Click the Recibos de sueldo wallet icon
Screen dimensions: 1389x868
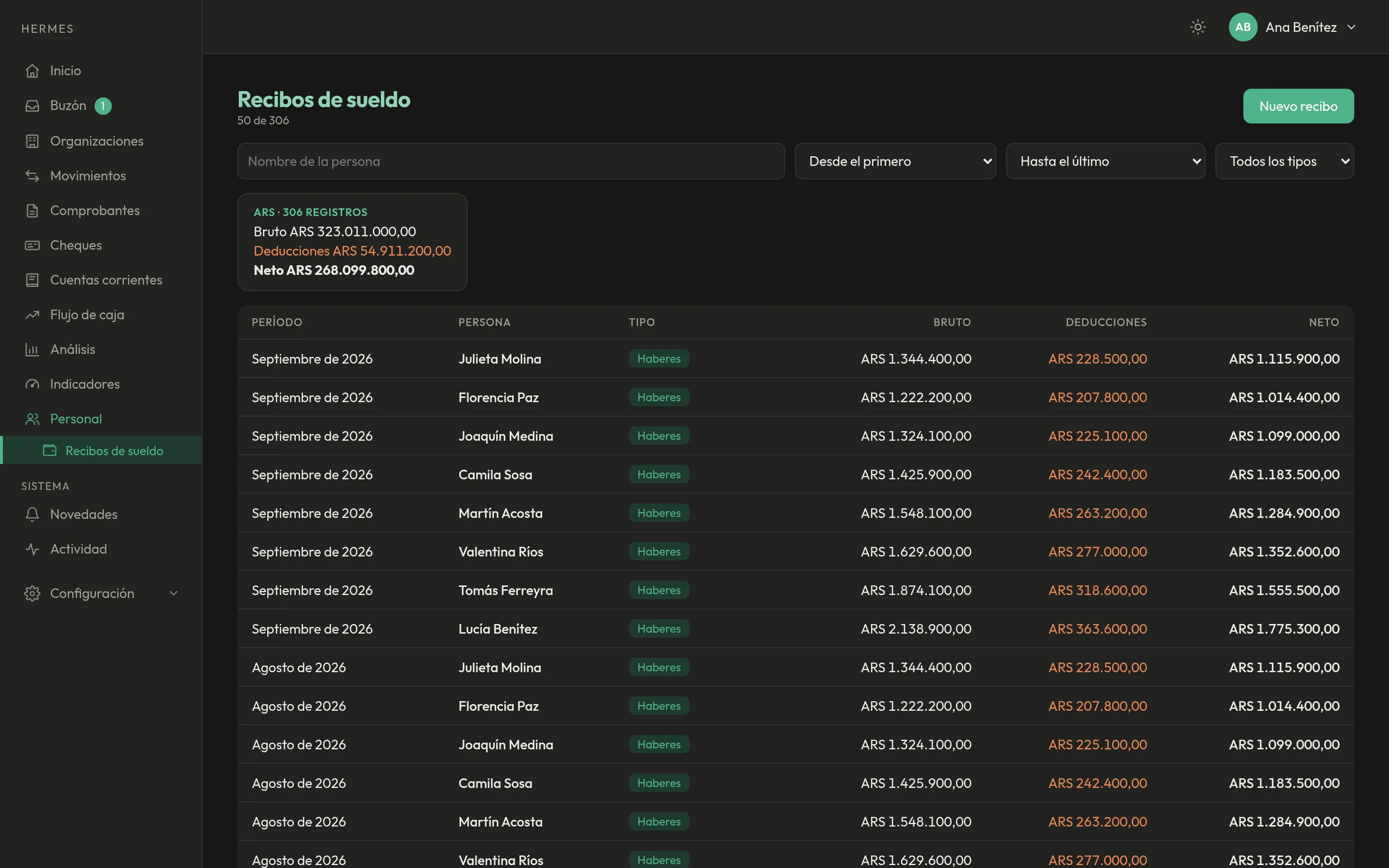coord(50,451)
